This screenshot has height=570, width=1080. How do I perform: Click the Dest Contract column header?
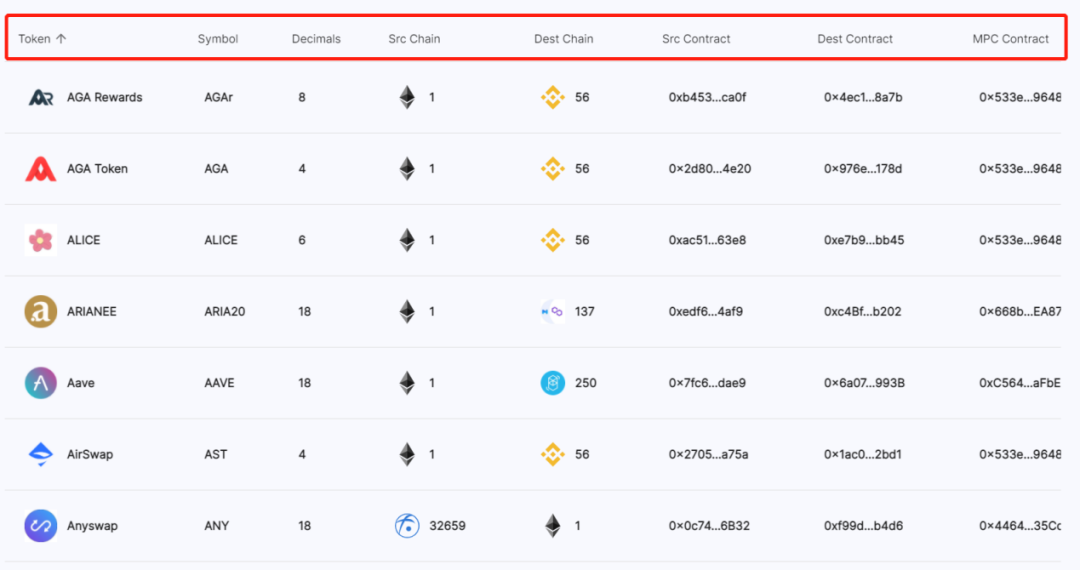coord(855,39)
